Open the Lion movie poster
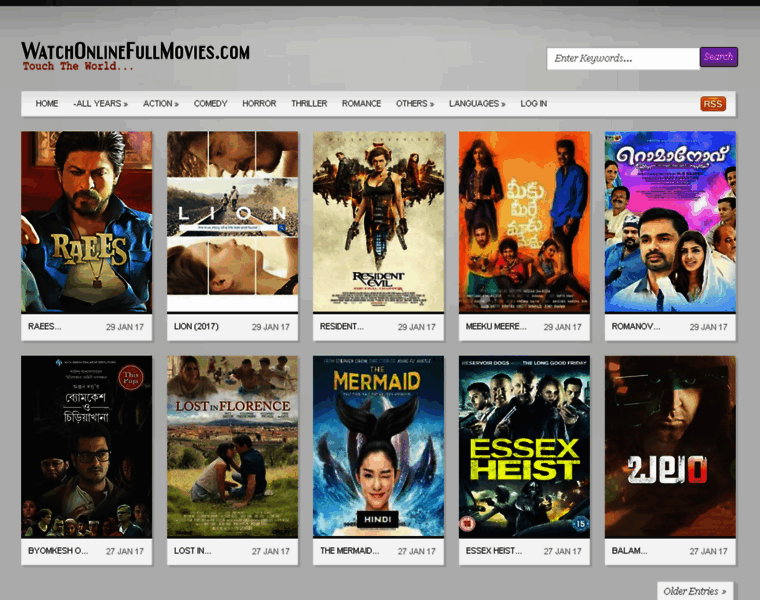 click(x=232, y=221)
